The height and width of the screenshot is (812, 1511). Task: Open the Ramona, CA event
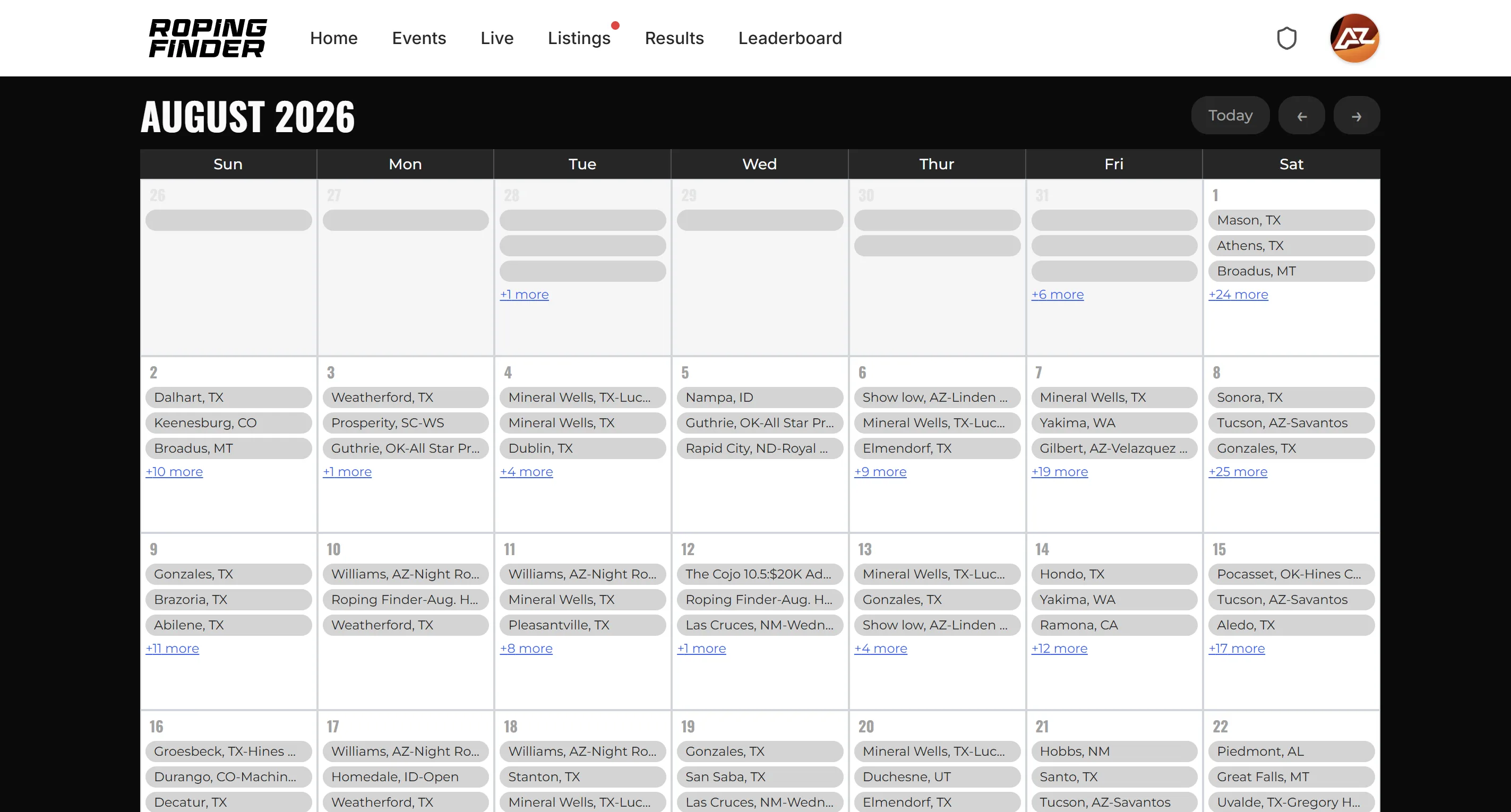point(1114,625)
